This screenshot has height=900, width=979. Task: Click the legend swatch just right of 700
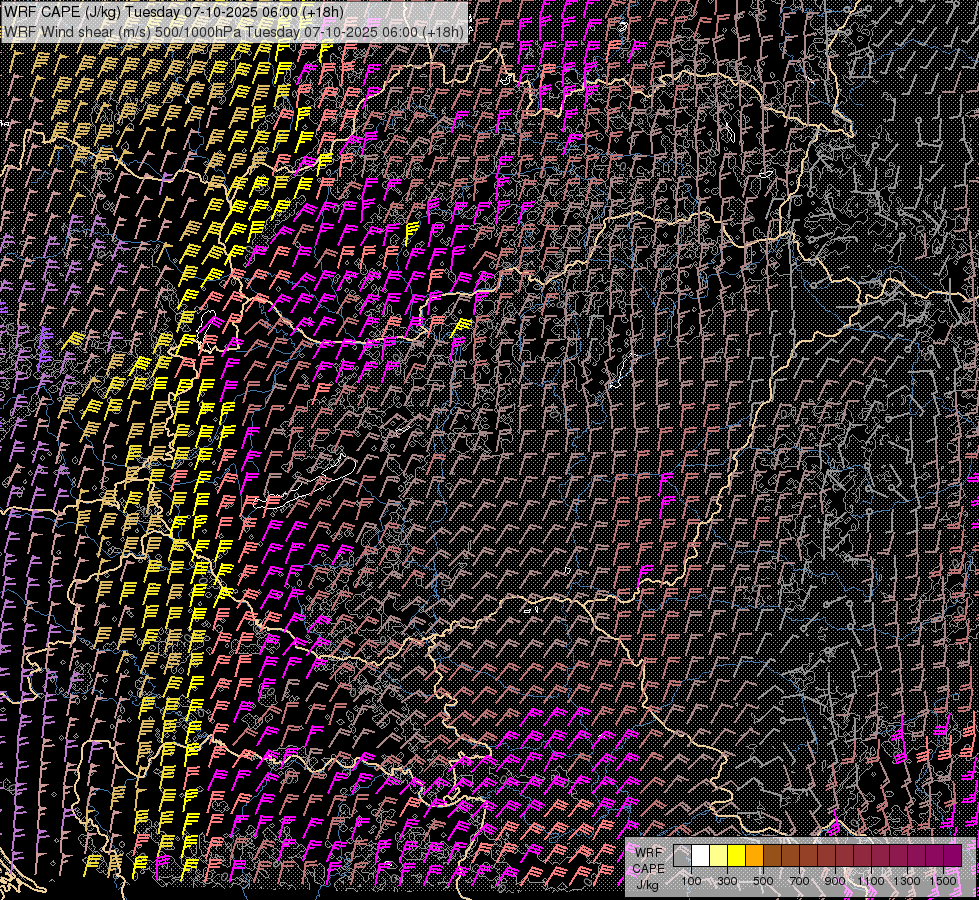point(808,856)
